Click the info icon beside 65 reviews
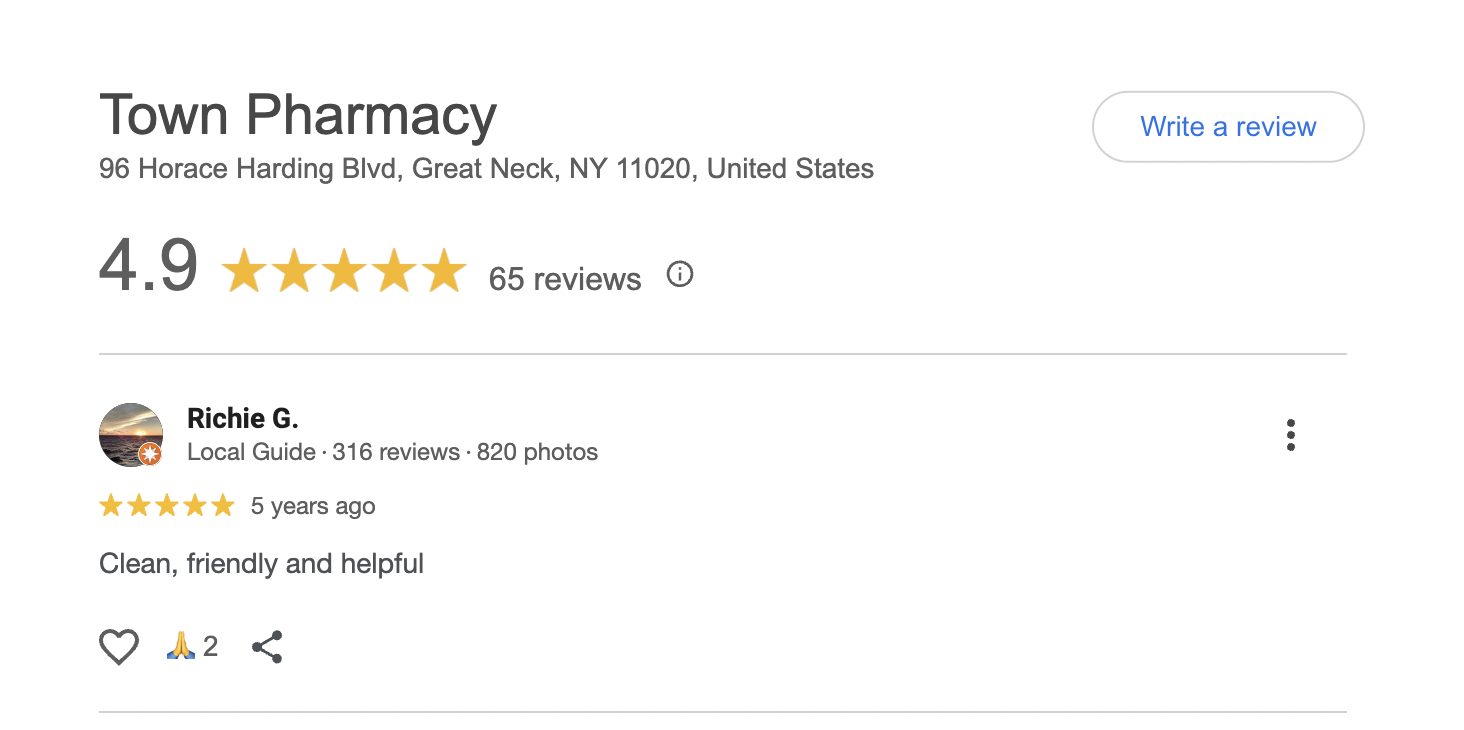The image size is (1464, 730). [x=680, y=274]
